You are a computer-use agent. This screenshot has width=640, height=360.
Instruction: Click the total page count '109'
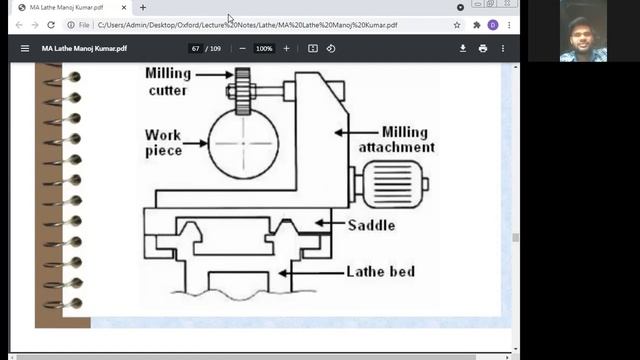tap(216, 49)
